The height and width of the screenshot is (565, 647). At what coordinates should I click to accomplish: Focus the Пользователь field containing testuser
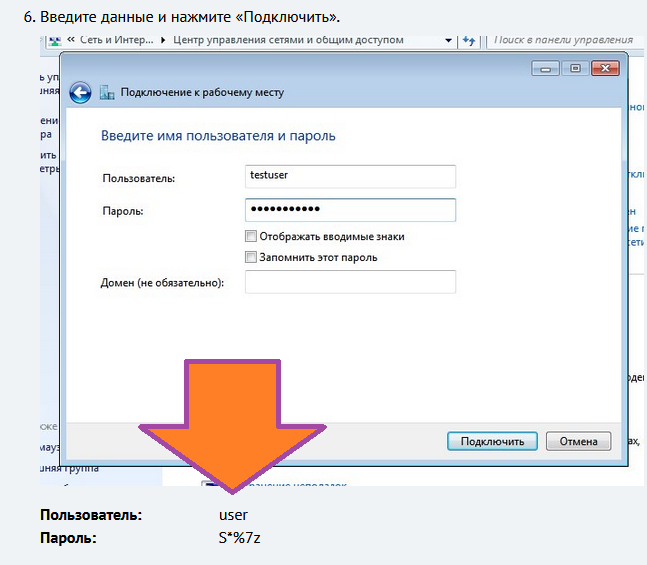tap(350, 176)
